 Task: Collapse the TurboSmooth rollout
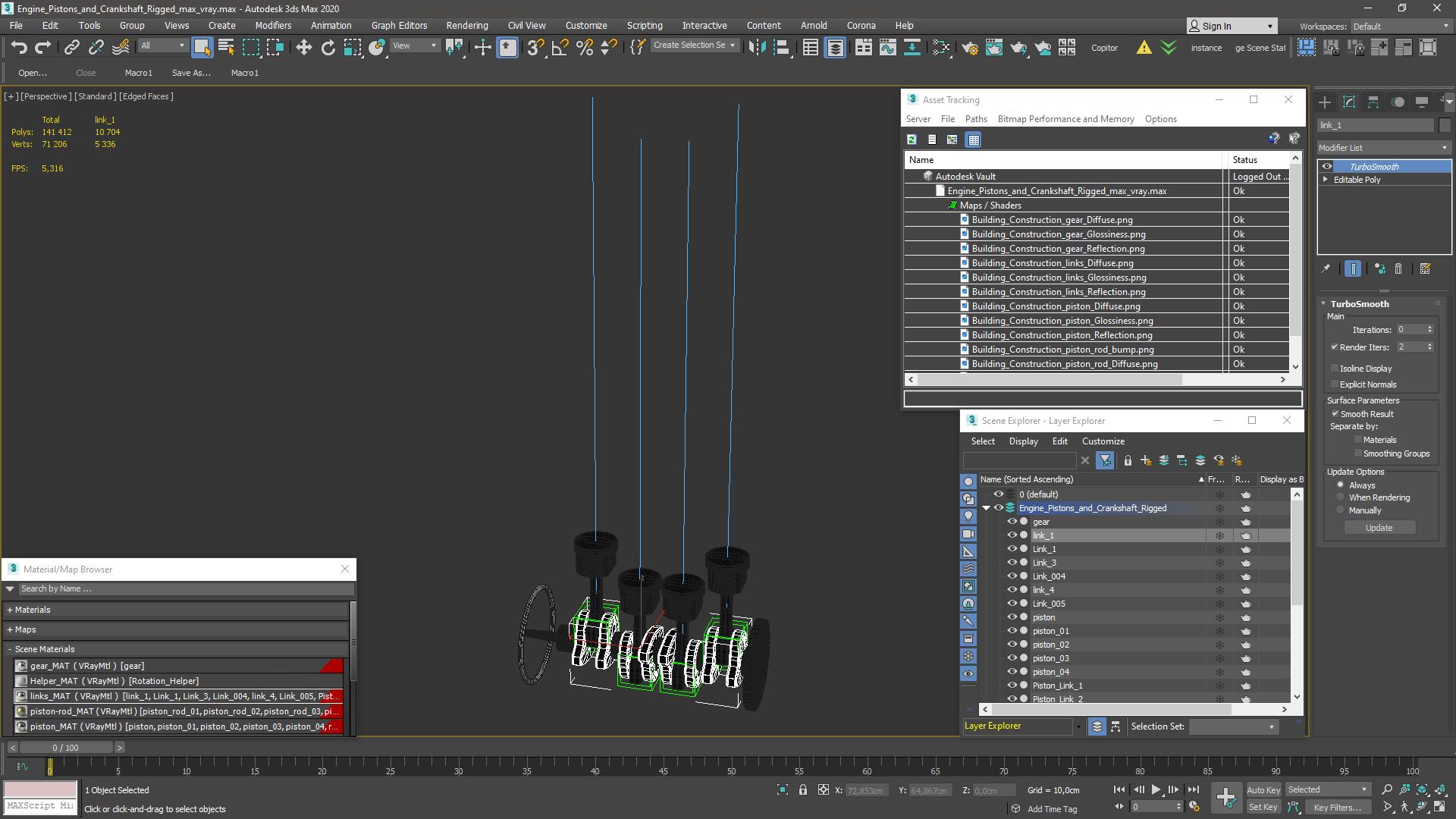click(x=1324, y=304)
